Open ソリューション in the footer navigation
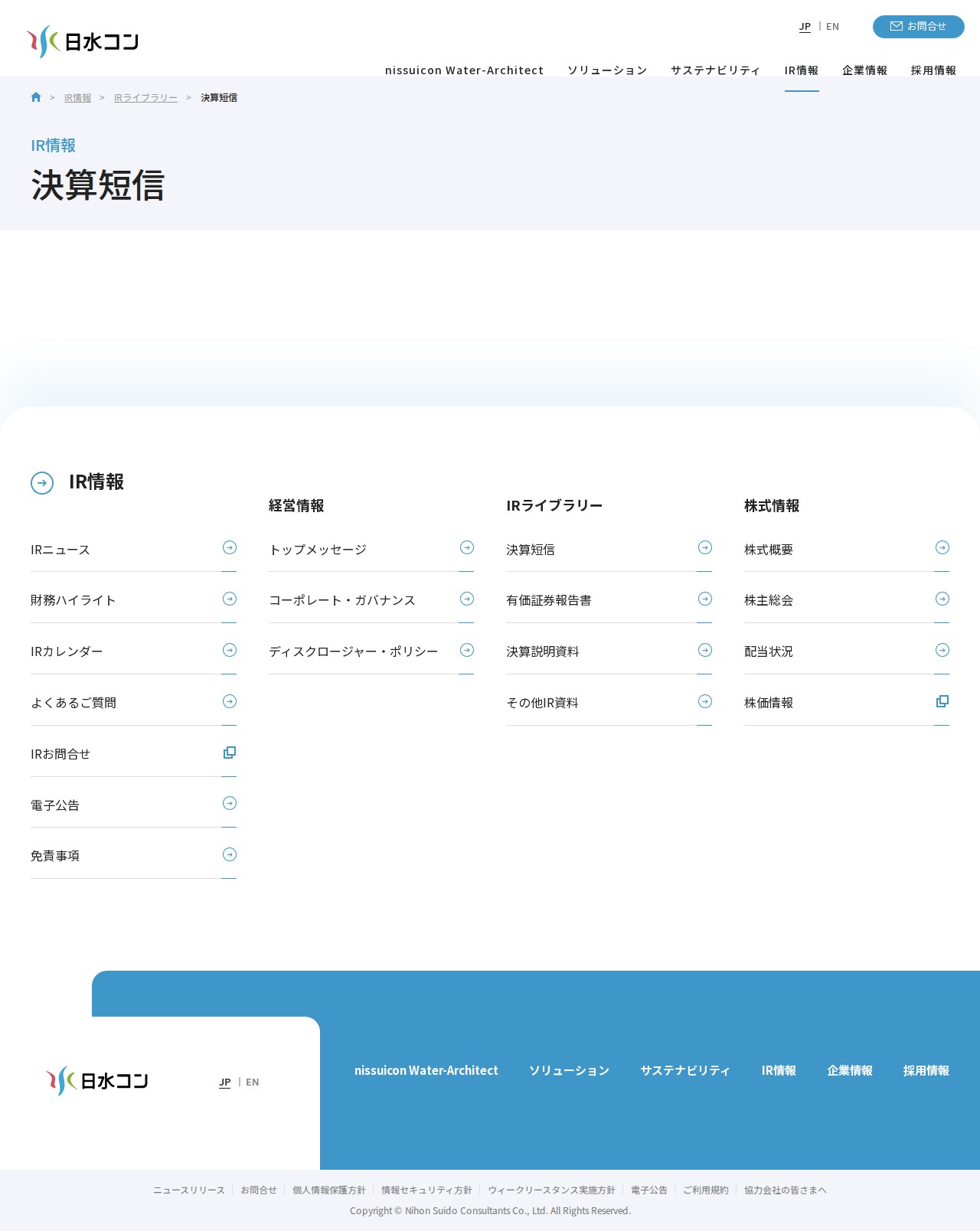Viewport: 980px width, 1231px height. [x=570, y=1070]
